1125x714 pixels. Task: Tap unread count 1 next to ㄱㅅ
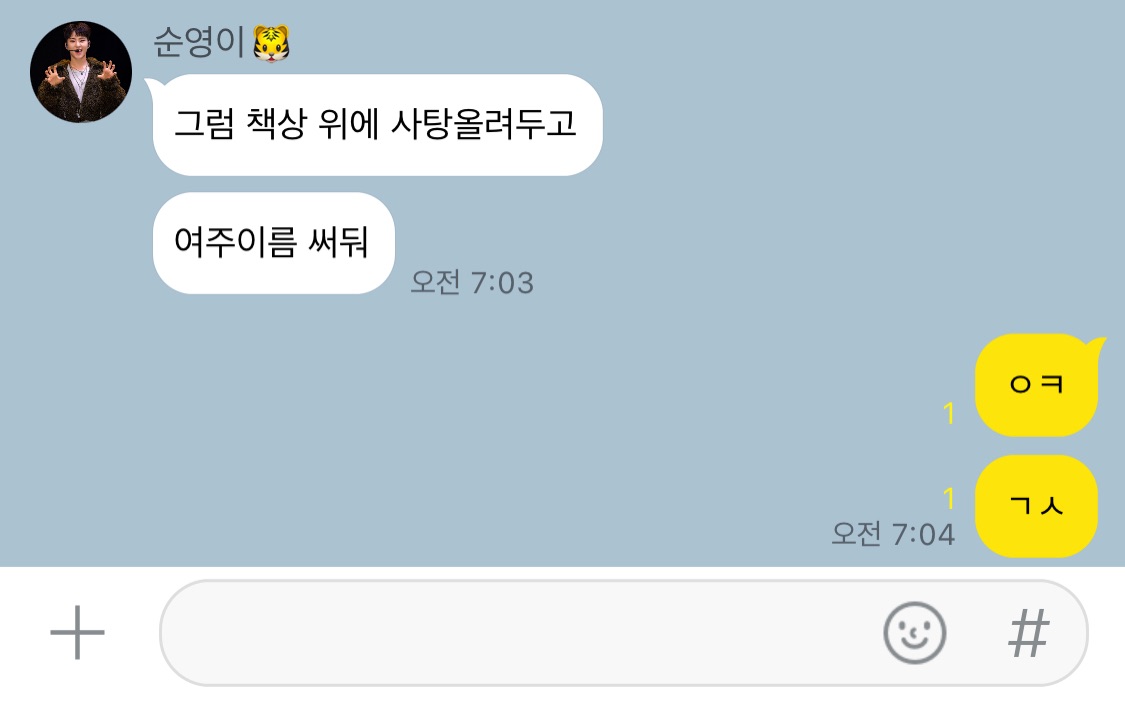click(949, 498)
